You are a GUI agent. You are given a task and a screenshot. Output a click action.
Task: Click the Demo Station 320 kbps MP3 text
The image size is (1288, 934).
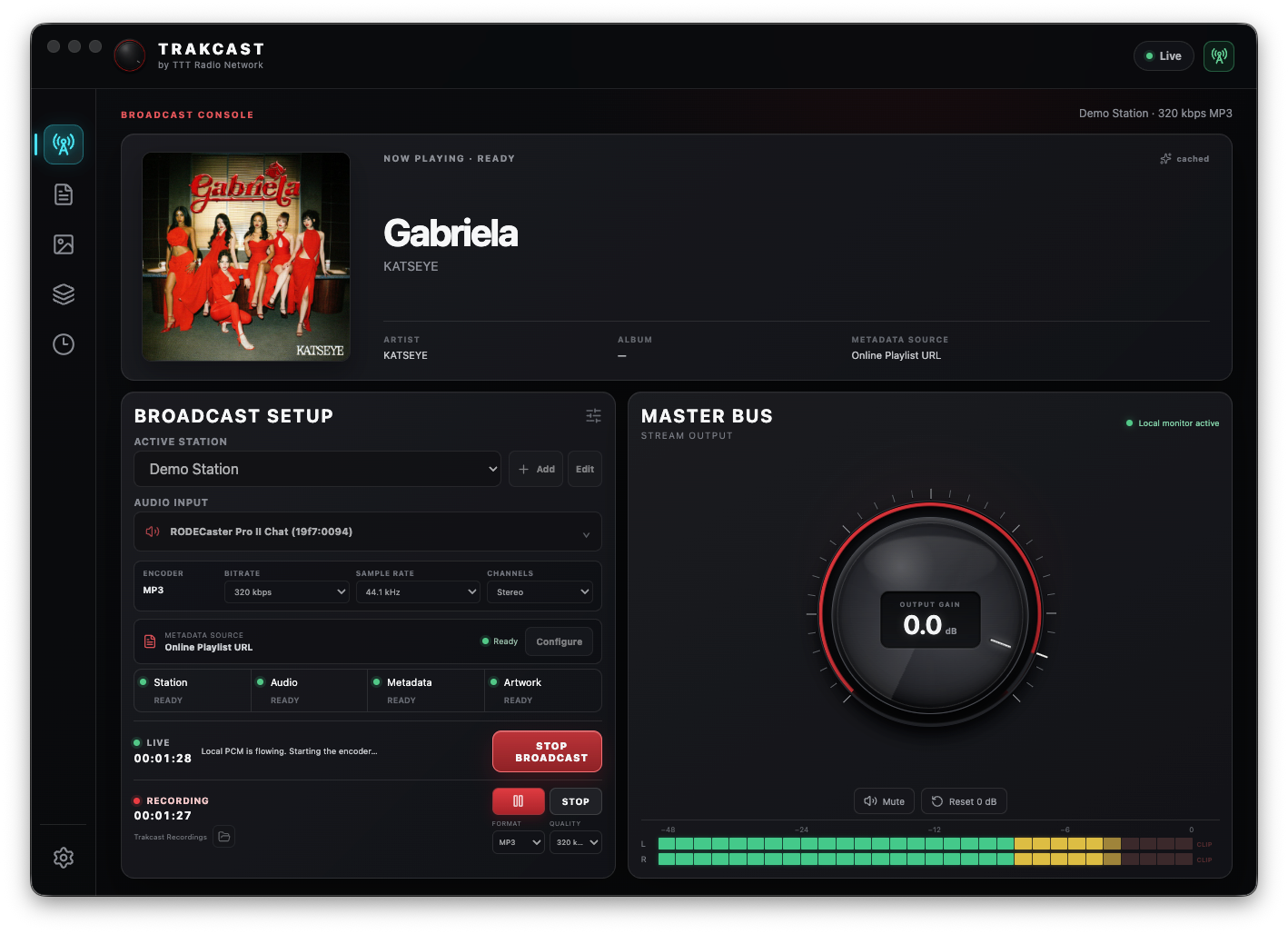pos(1155,114)
